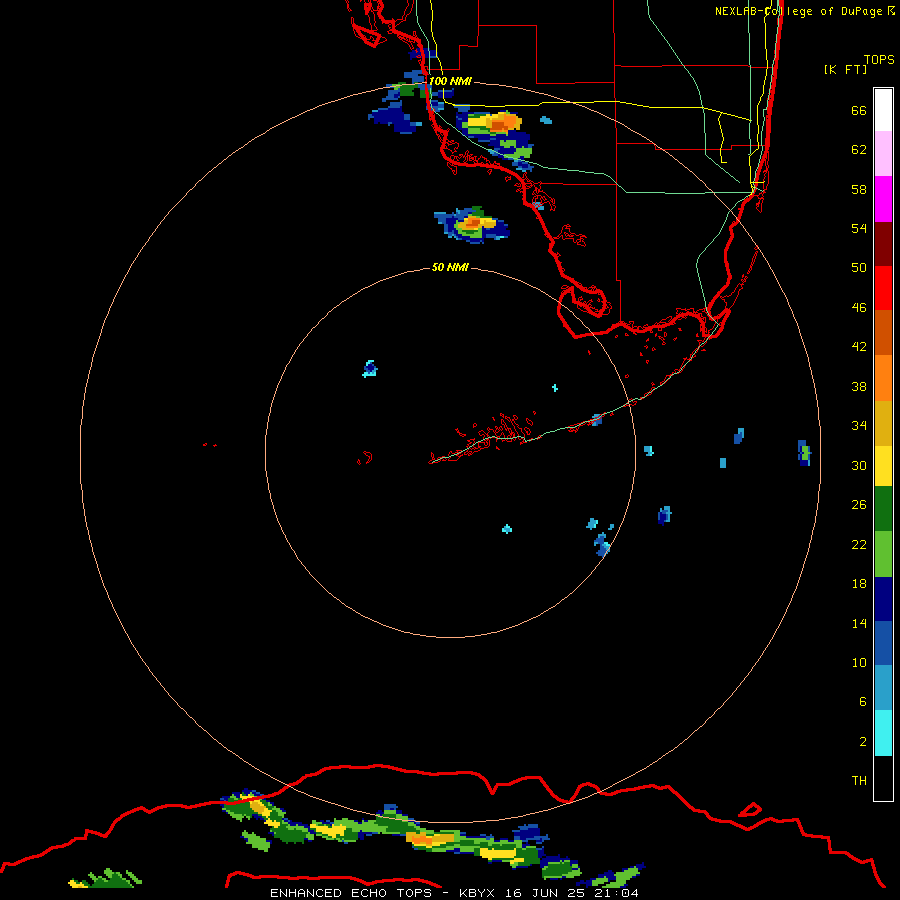Click the legend value "30"
This screenshot has width=900, height=900.
(859, 465)
